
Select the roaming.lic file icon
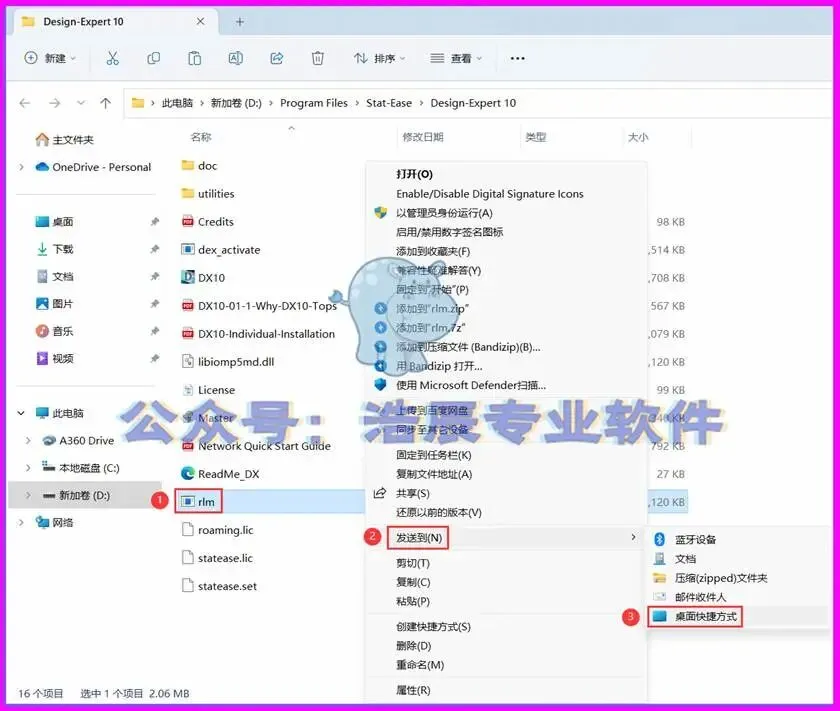click(188, 529)
